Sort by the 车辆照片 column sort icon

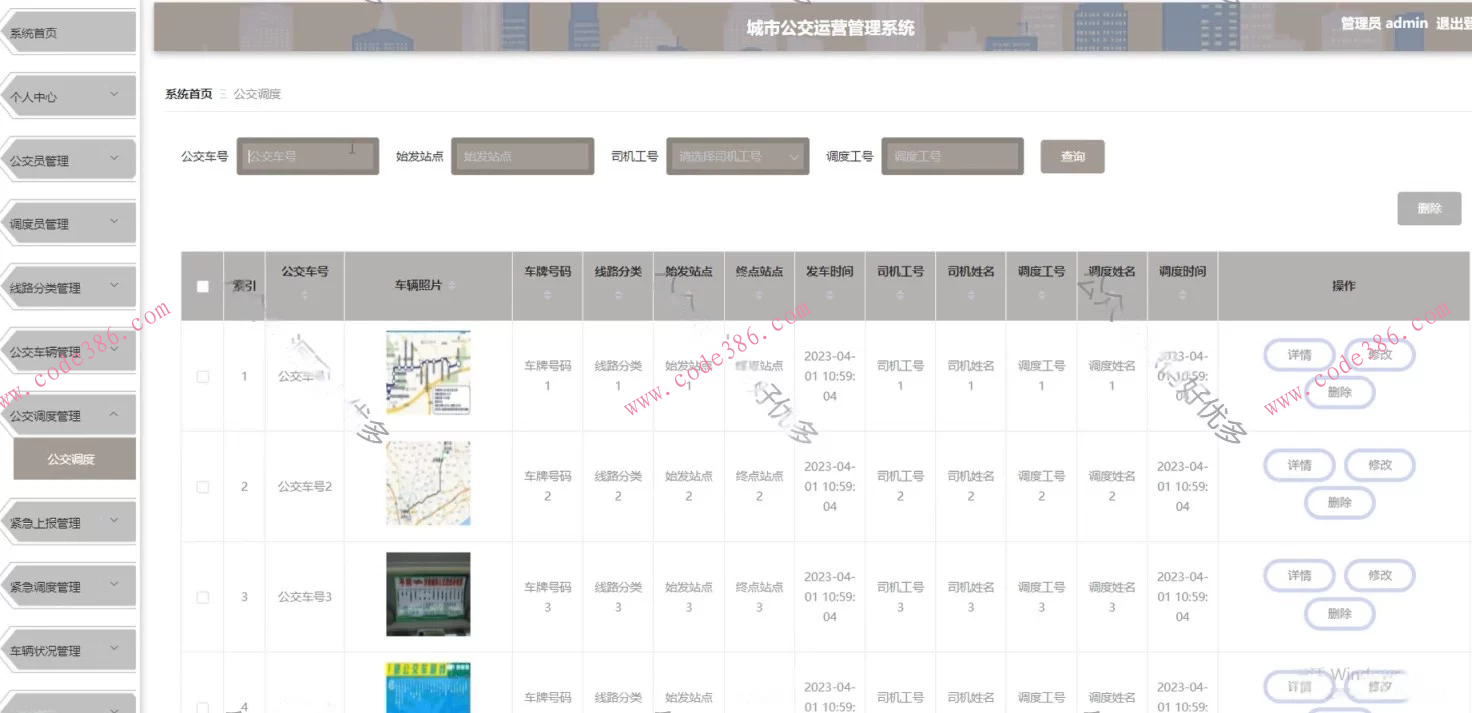click(x=452, y=286)
